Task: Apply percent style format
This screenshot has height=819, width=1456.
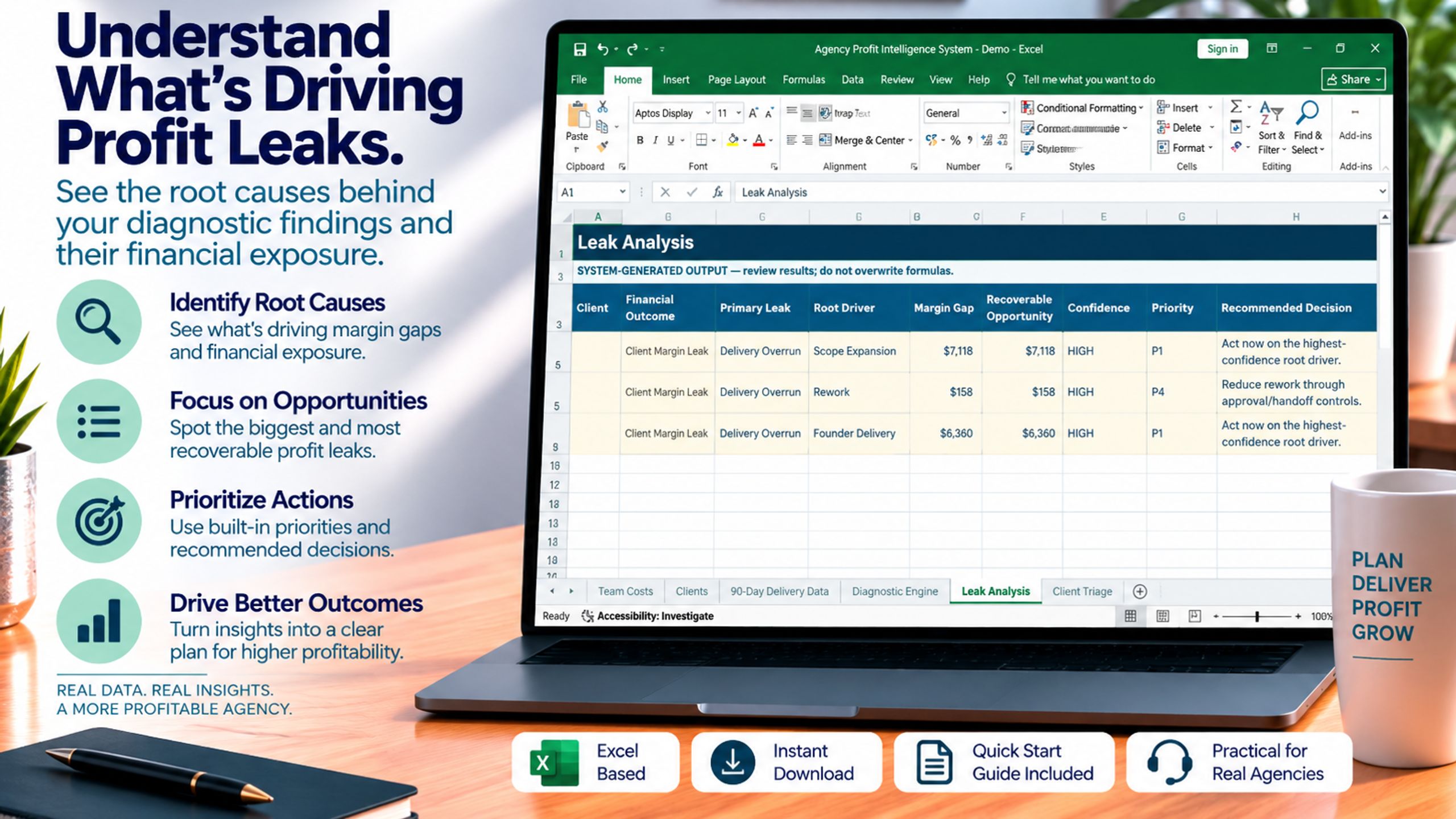Action: [x=955, y=140]
